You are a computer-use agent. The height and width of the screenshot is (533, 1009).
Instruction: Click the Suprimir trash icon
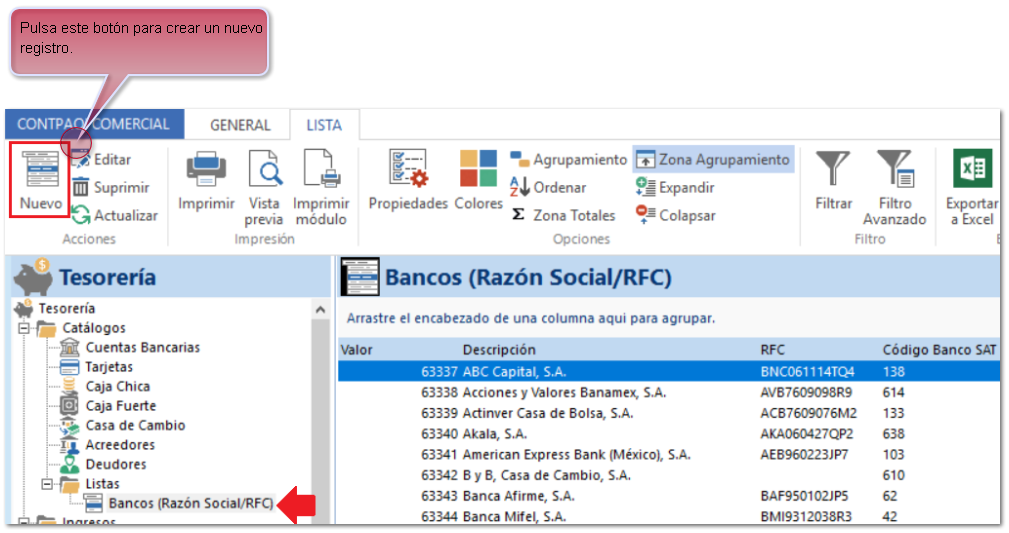[x=80, y=187]
